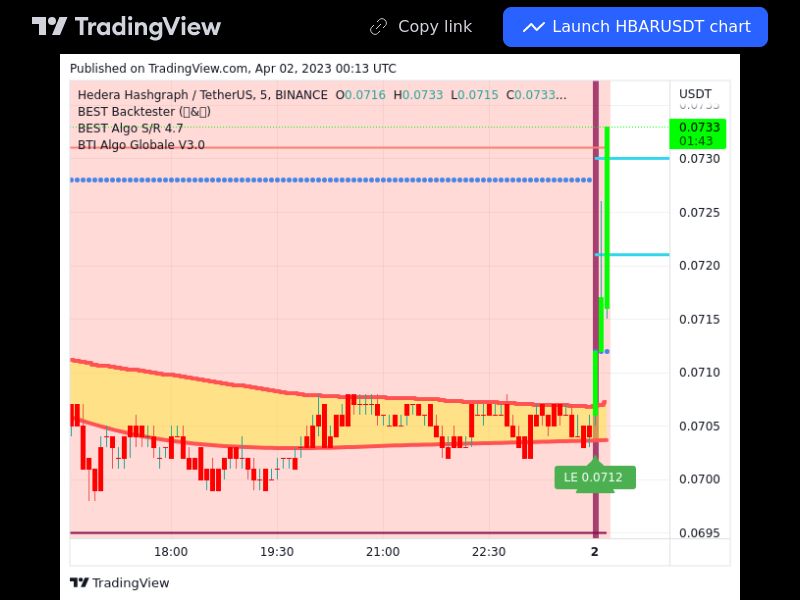Click the 0.0695 price axis value
800x600 pixels.
point(699,533)
